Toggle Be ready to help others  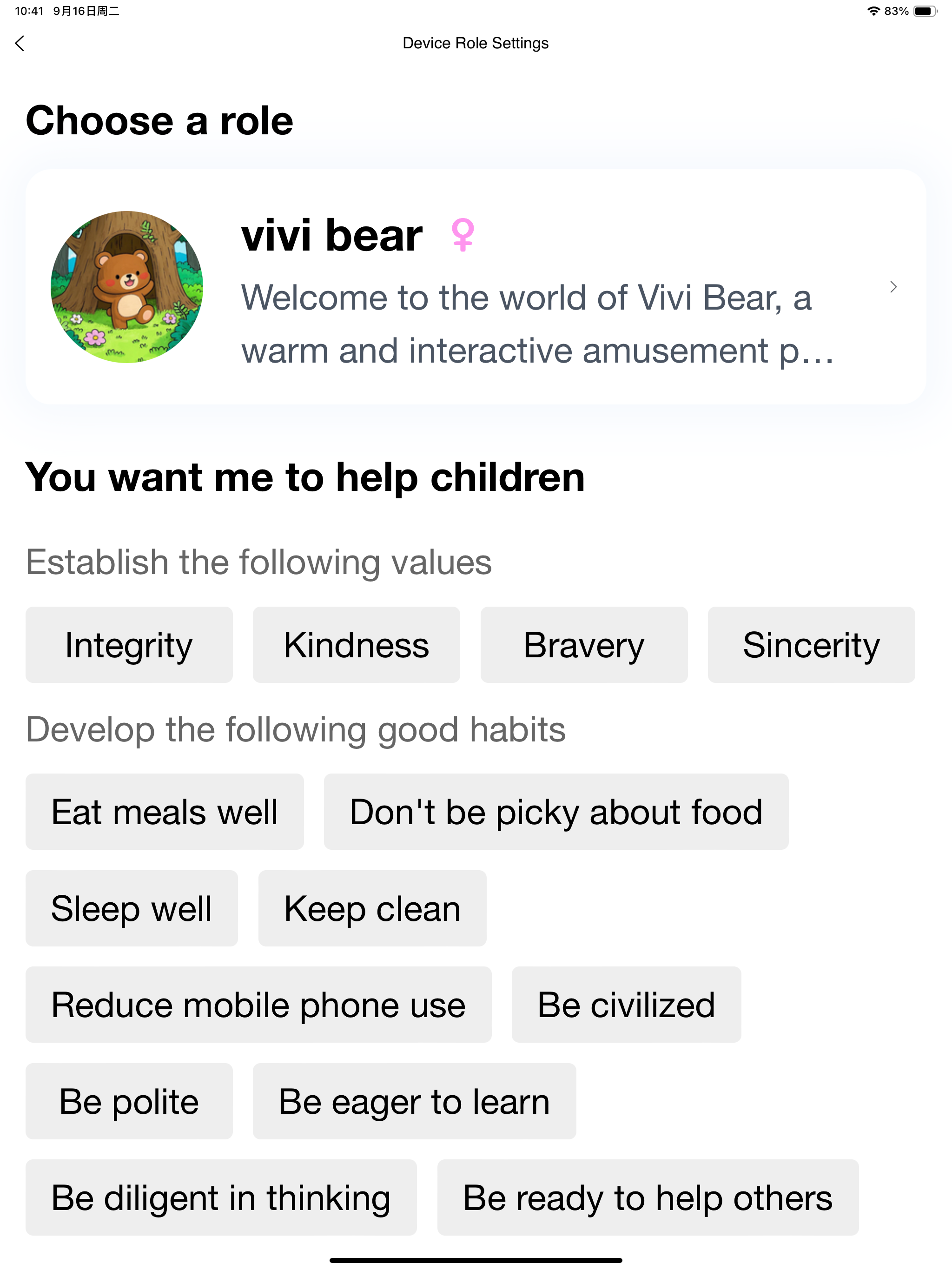tap(648, 1197)
